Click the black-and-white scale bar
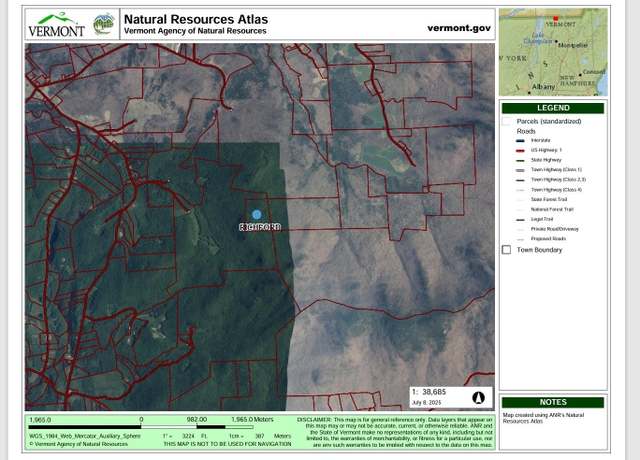This screenshot has height=460, width=640. click(x=141, y=427)
